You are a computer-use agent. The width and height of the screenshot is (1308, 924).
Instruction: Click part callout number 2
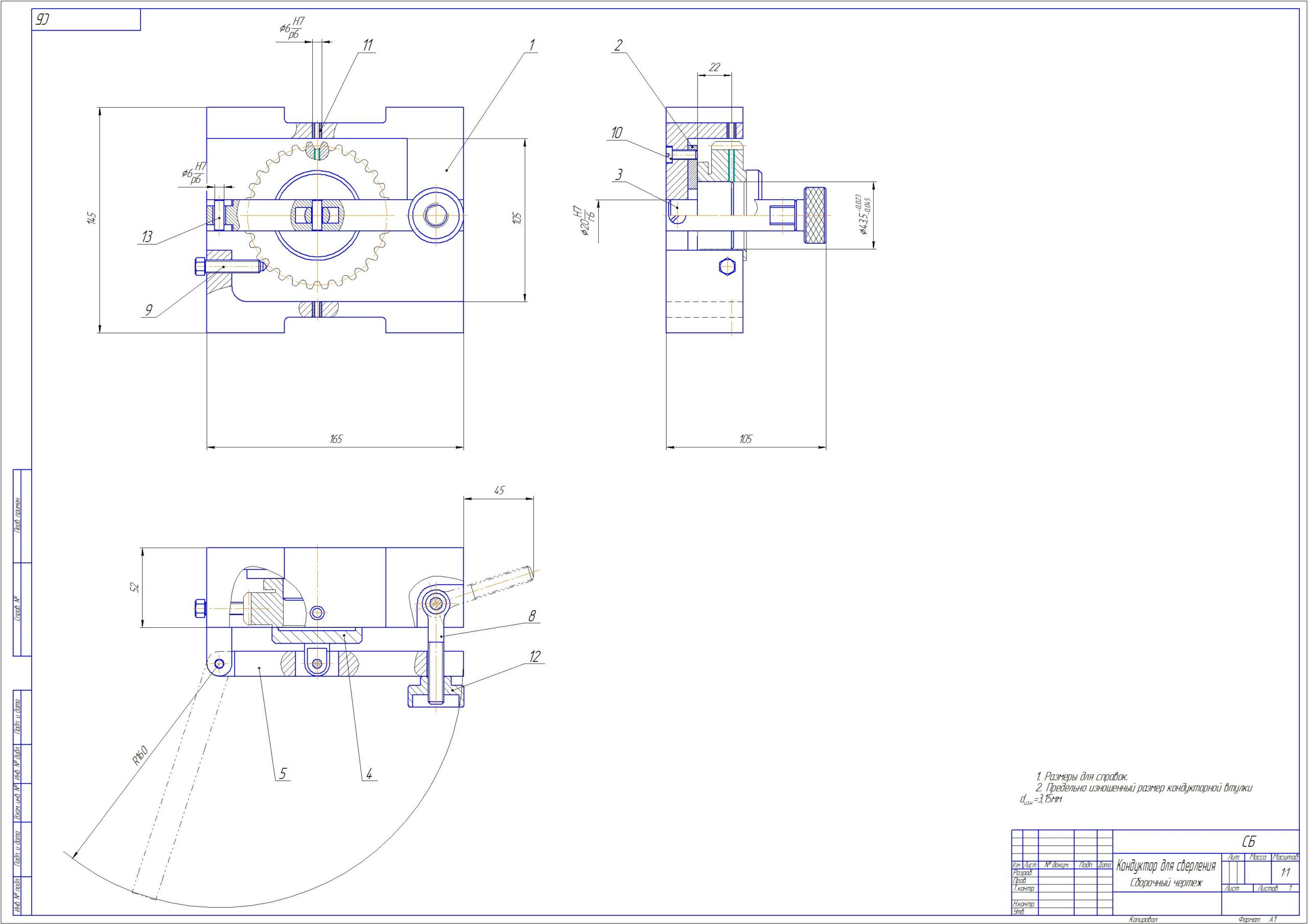pos(618,45)
